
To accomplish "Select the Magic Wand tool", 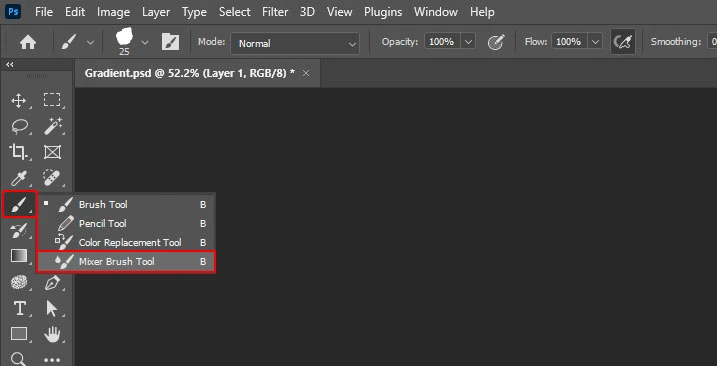I will click(53, 126).
